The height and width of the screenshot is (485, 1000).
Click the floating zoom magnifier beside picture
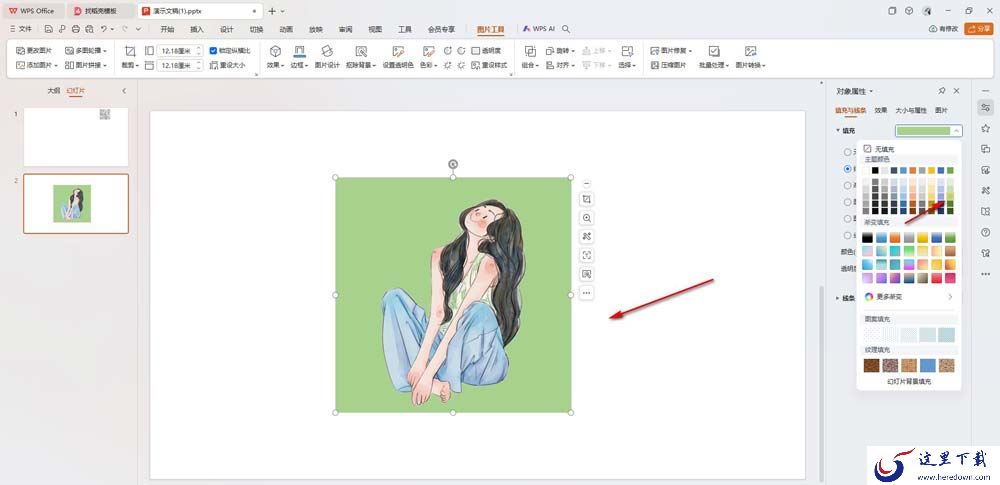[587, 218]
